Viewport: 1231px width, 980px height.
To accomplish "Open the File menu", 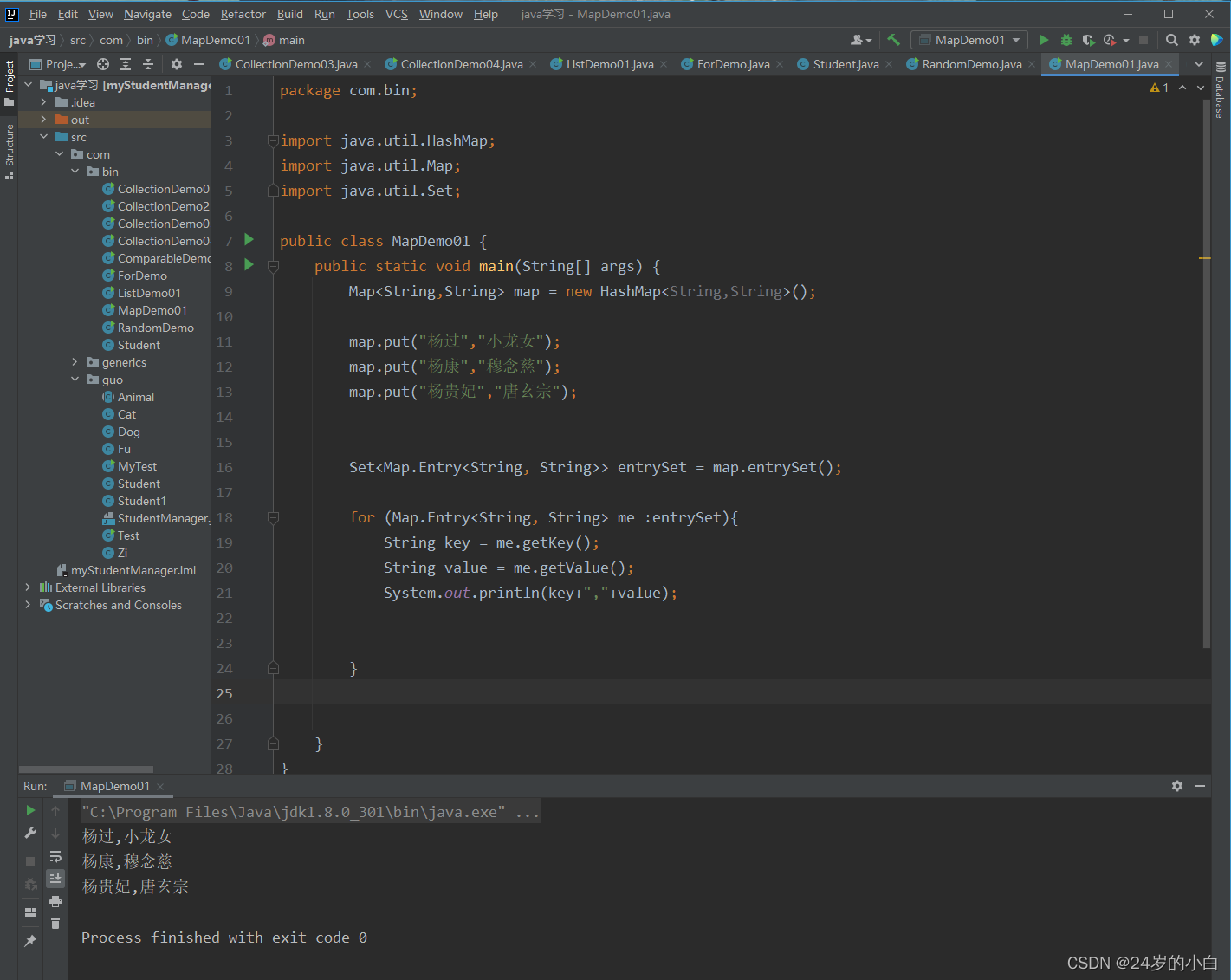I will coord(38,14).
